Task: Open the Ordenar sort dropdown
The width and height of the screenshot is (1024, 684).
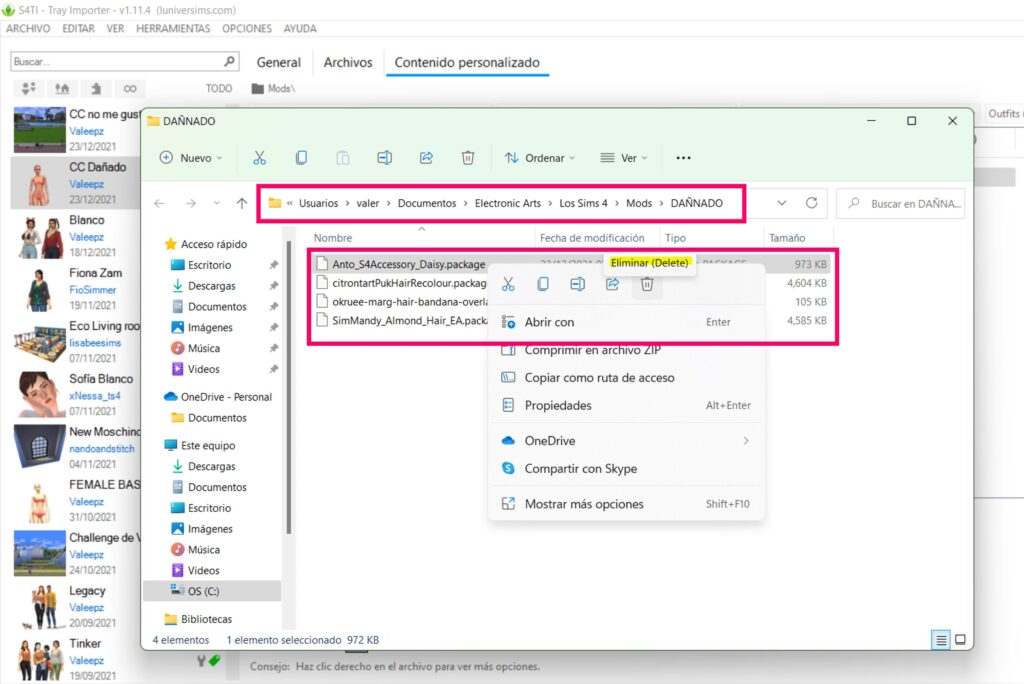Action: coord(539,157)
